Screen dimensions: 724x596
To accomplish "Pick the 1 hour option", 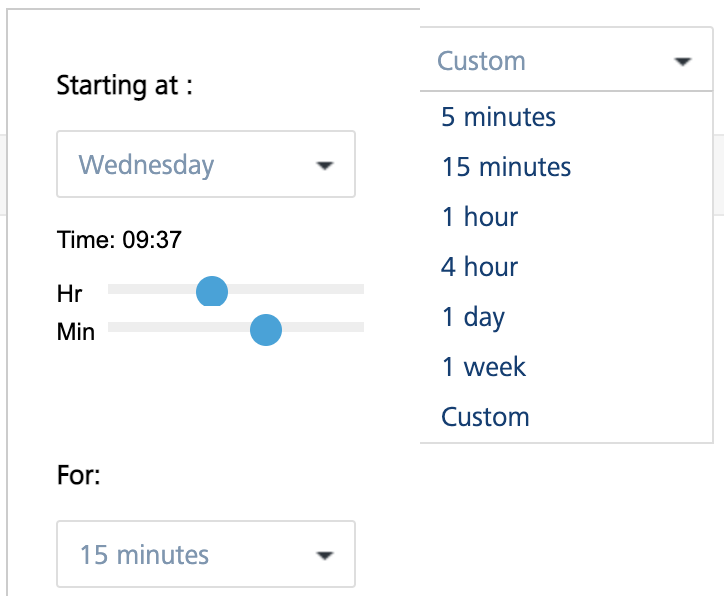I will 480,217.
